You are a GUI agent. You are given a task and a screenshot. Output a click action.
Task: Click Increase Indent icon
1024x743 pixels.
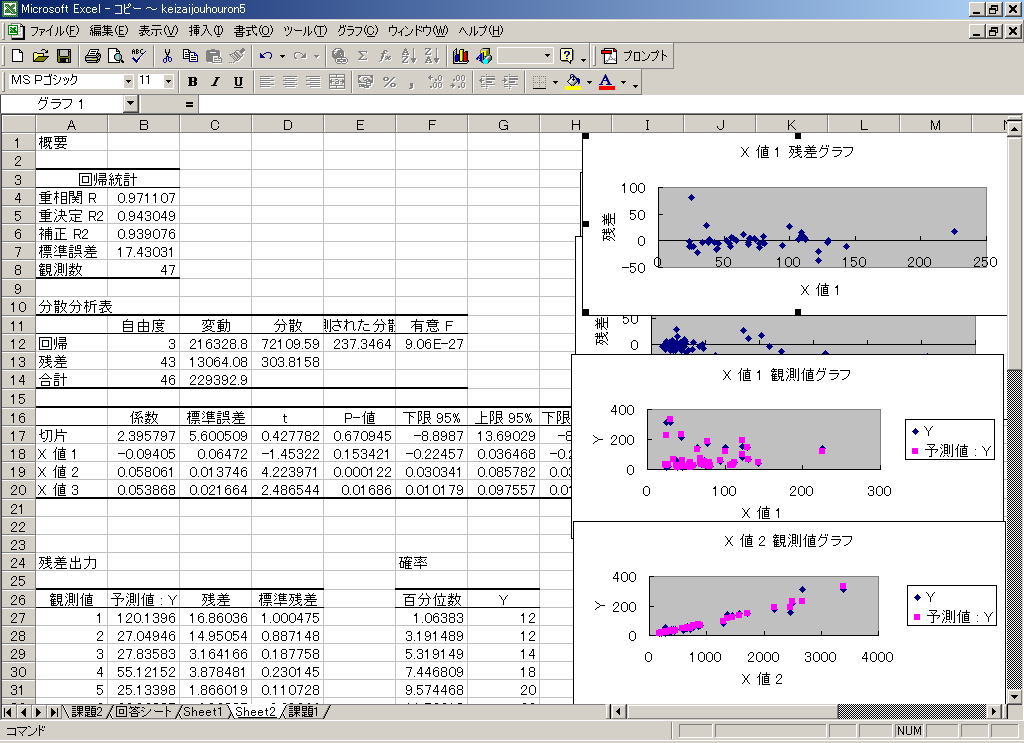coord(510,82)
